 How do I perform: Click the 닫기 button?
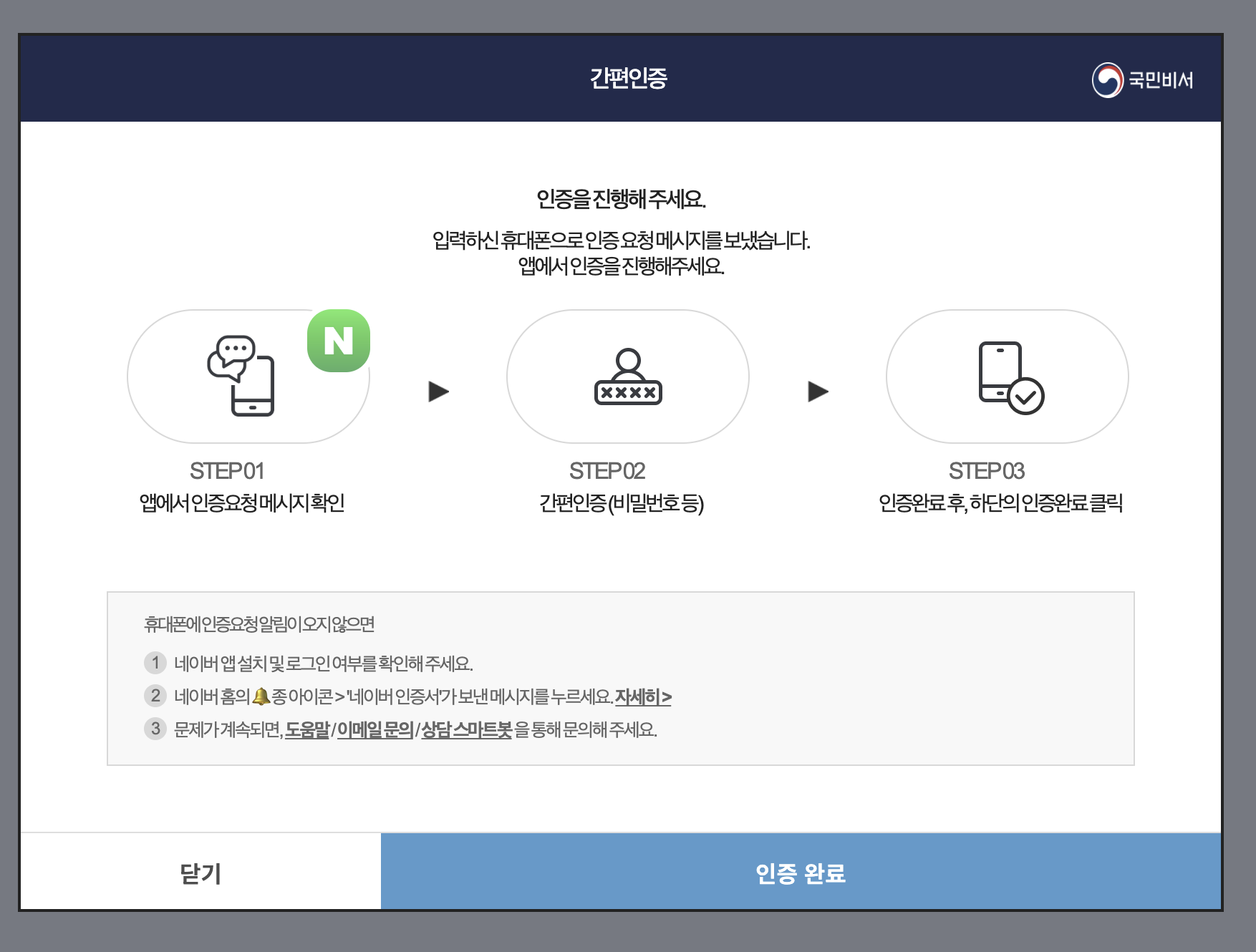click(199, 873)
